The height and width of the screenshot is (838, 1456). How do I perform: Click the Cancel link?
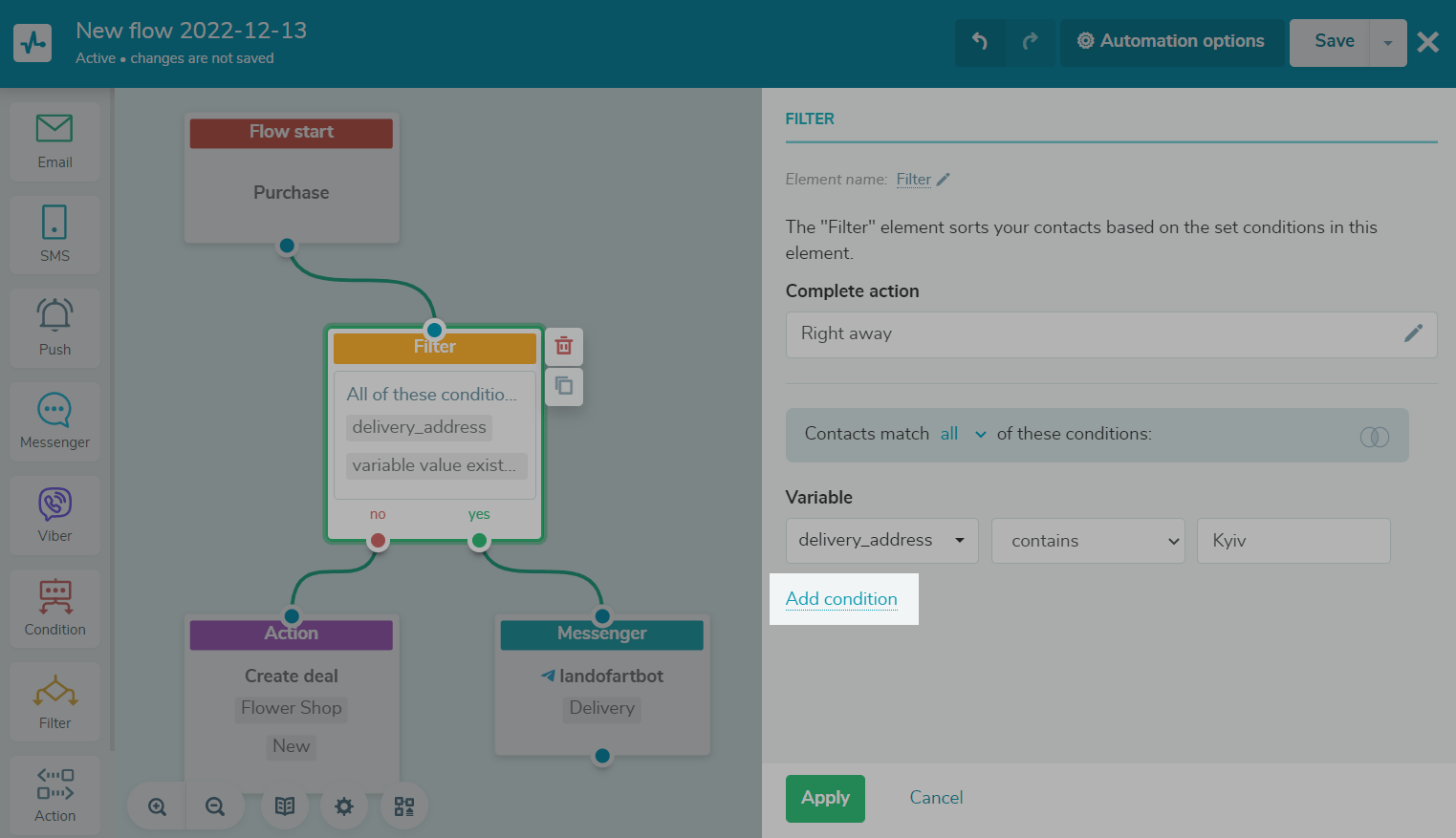click(936, 798)
